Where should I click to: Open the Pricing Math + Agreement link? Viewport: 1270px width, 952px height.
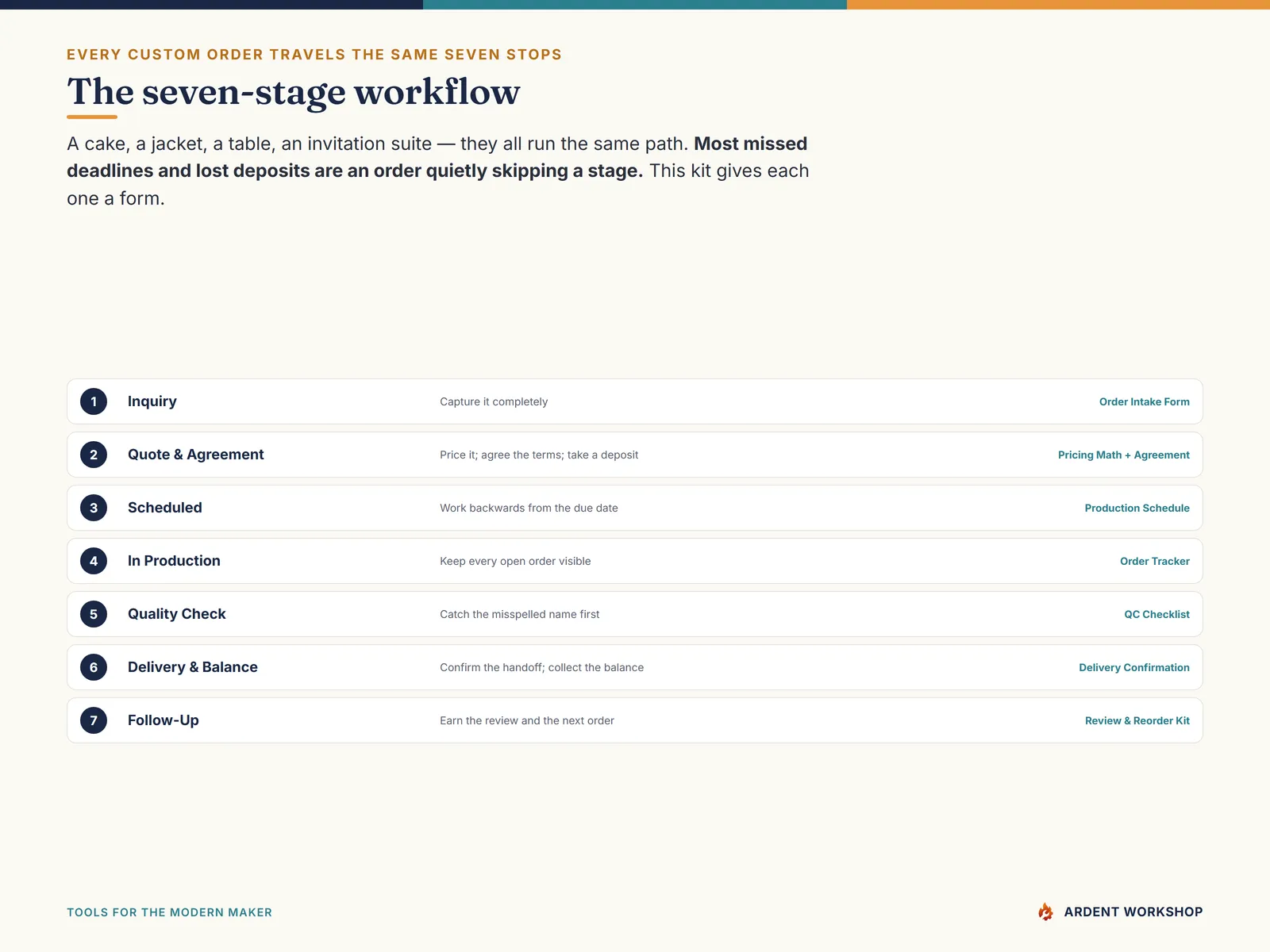(x=1123, y=455)
